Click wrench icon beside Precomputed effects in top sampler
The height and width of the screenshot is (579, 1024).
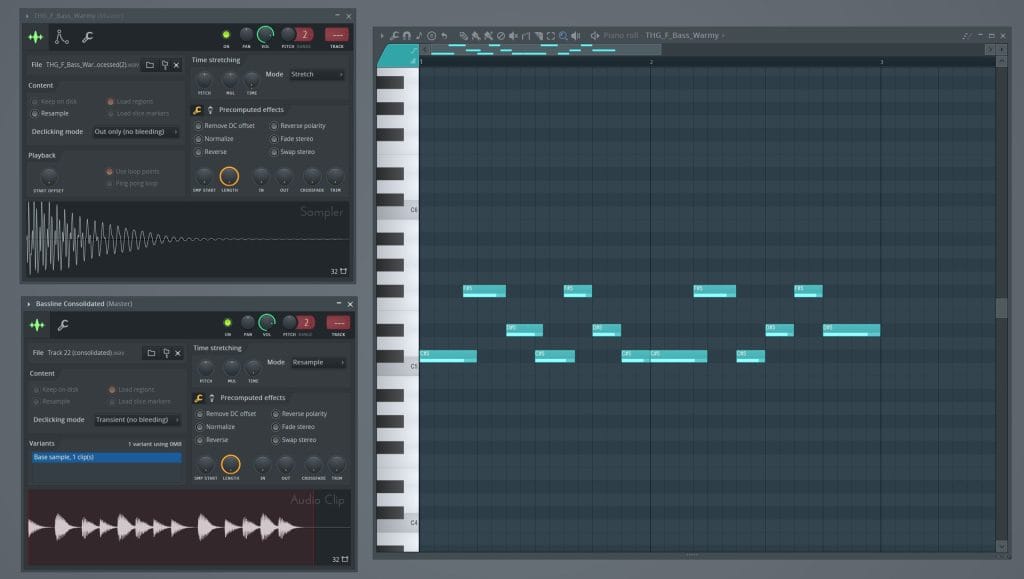point(197,110)
